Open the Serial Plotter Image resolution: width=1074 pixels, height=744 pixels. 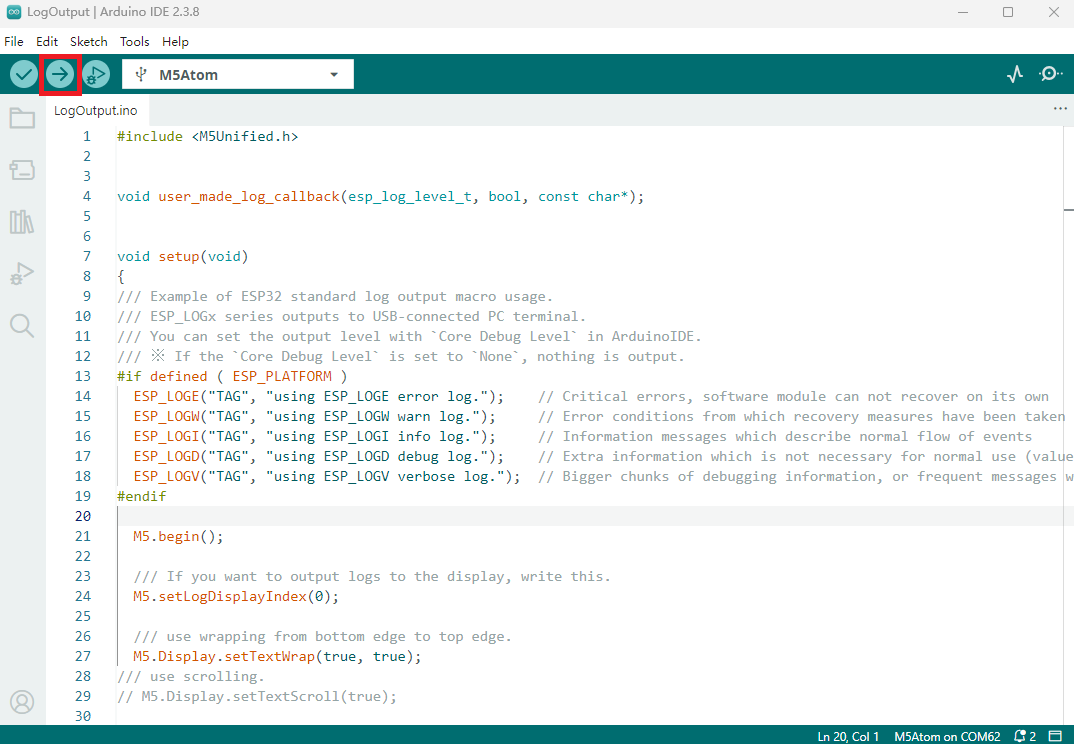coord(1015,74)
